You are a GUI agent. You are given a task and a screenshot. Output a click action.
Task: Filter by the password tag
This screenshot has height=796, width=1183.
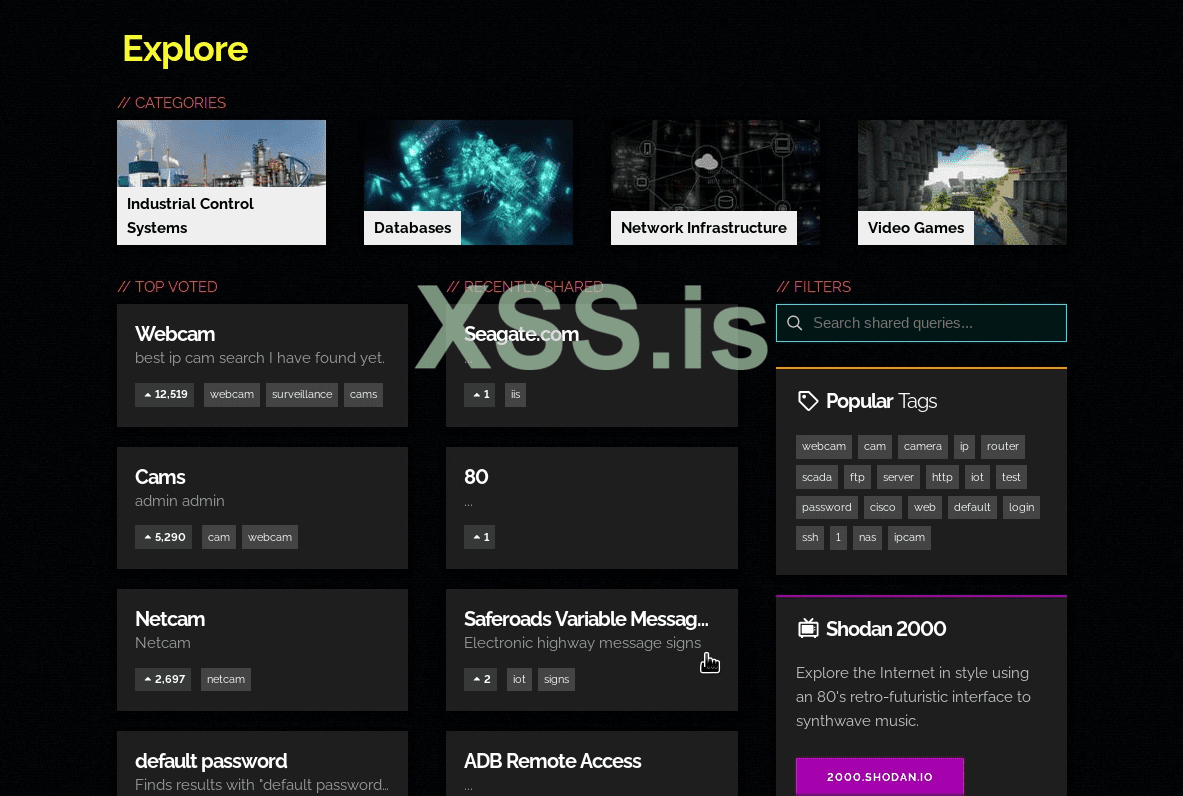click(x=826, y=507)
